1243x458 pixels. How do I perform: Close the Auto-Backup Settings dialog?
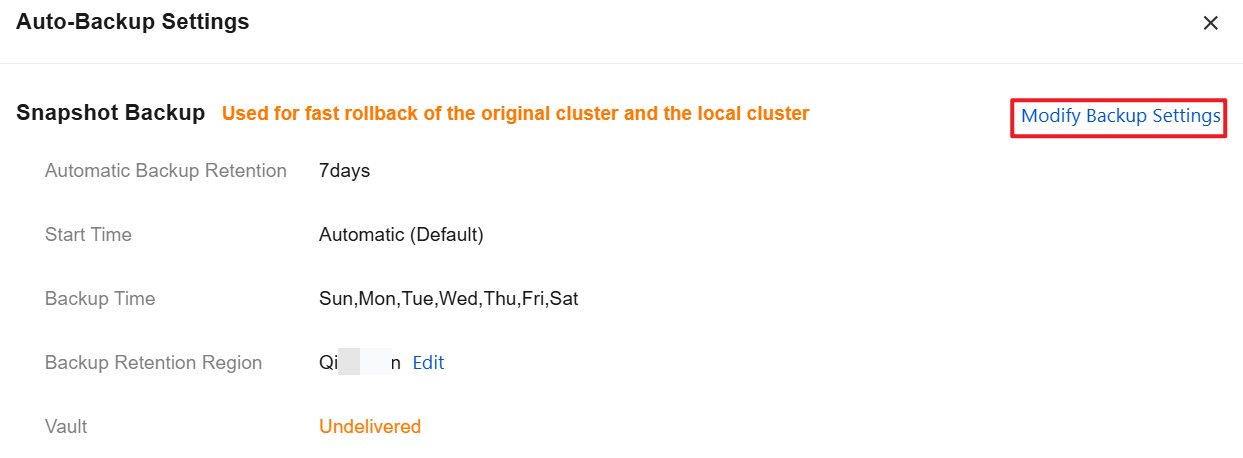[x=1210, y=23]
